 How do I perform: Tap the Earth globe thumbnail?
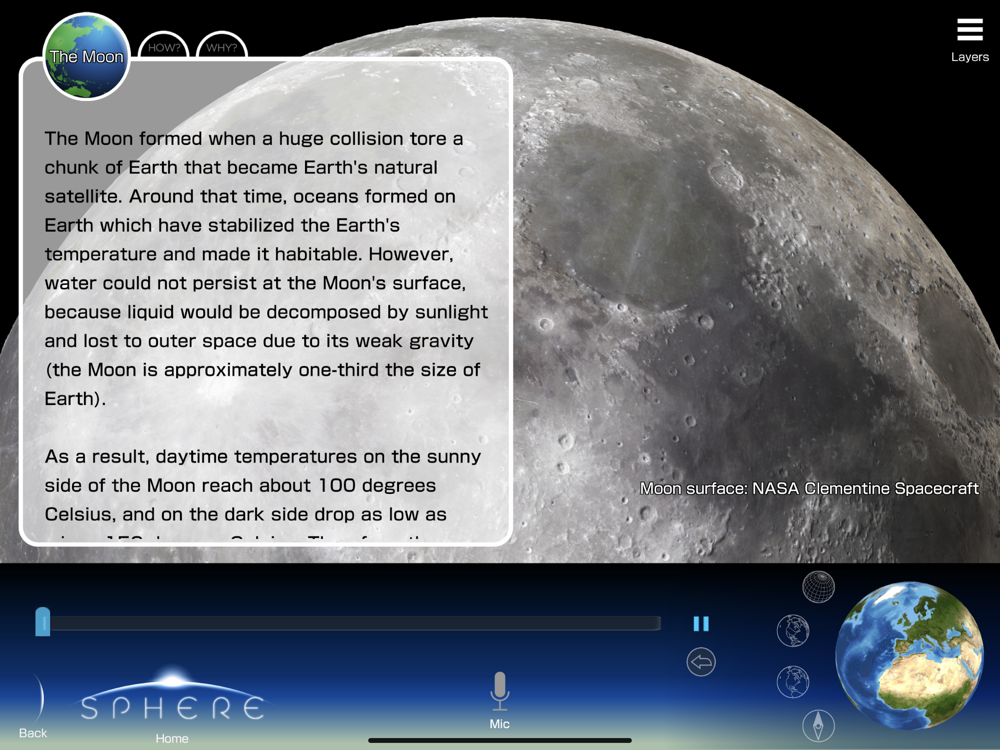point(909,655)
